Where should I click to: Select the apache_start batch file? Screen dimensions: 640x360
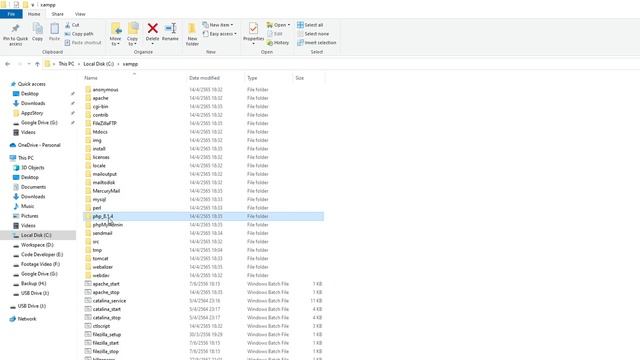click(x=106, y=284)
